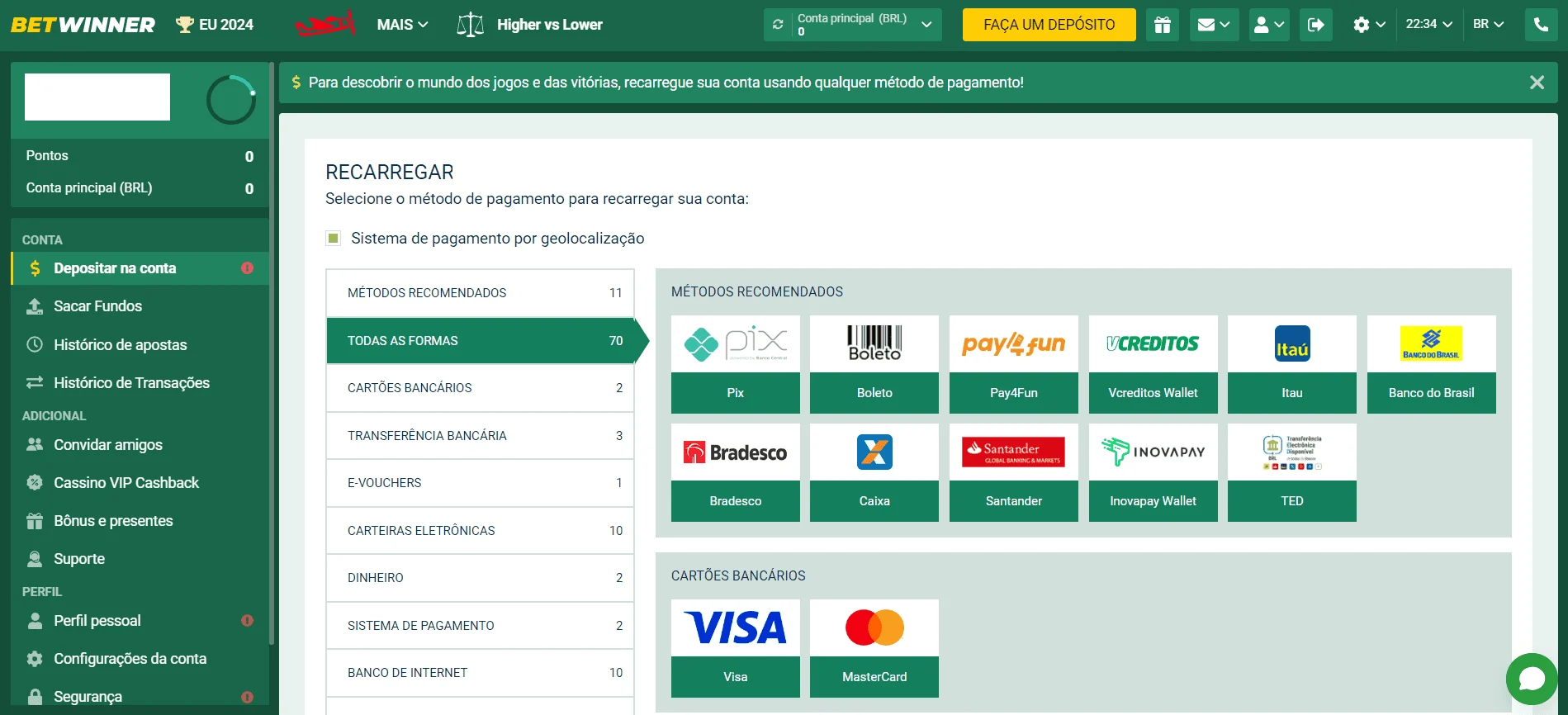1568x715 pixels.
Task: Switch to Métodos Recomendados category
Action: (x=480, y=293)
